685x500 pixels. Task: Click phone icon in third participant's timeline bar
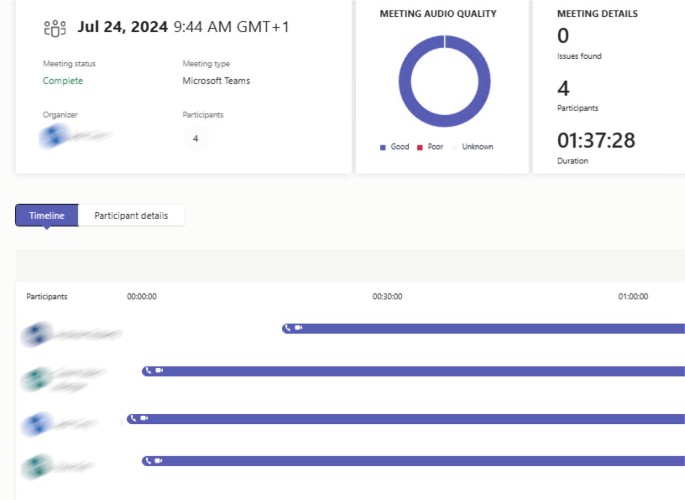pos(133,418)
